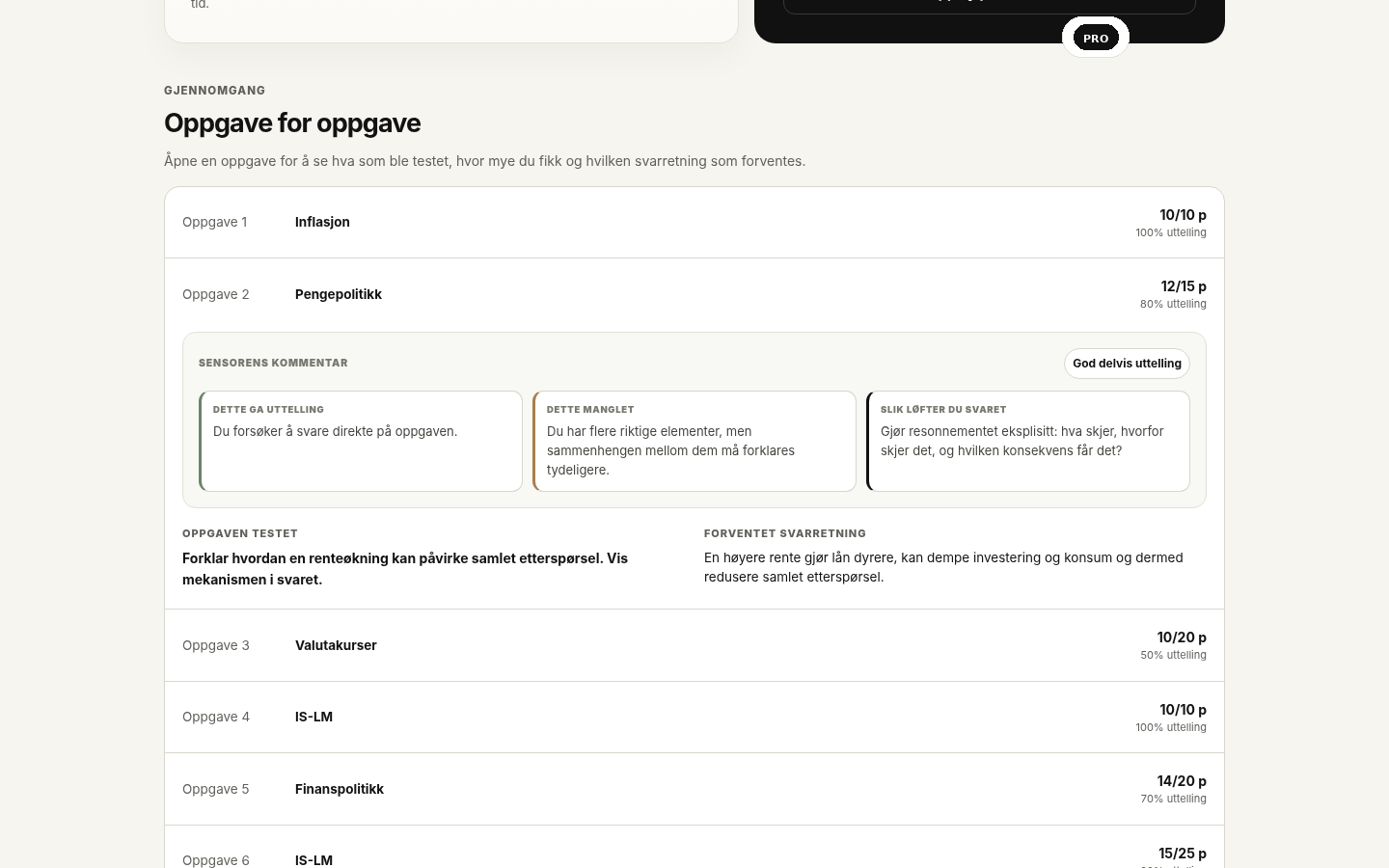Click the expected answer 'En høyere rente' text
Screen dimensions: 1389x868
point(943,567)
